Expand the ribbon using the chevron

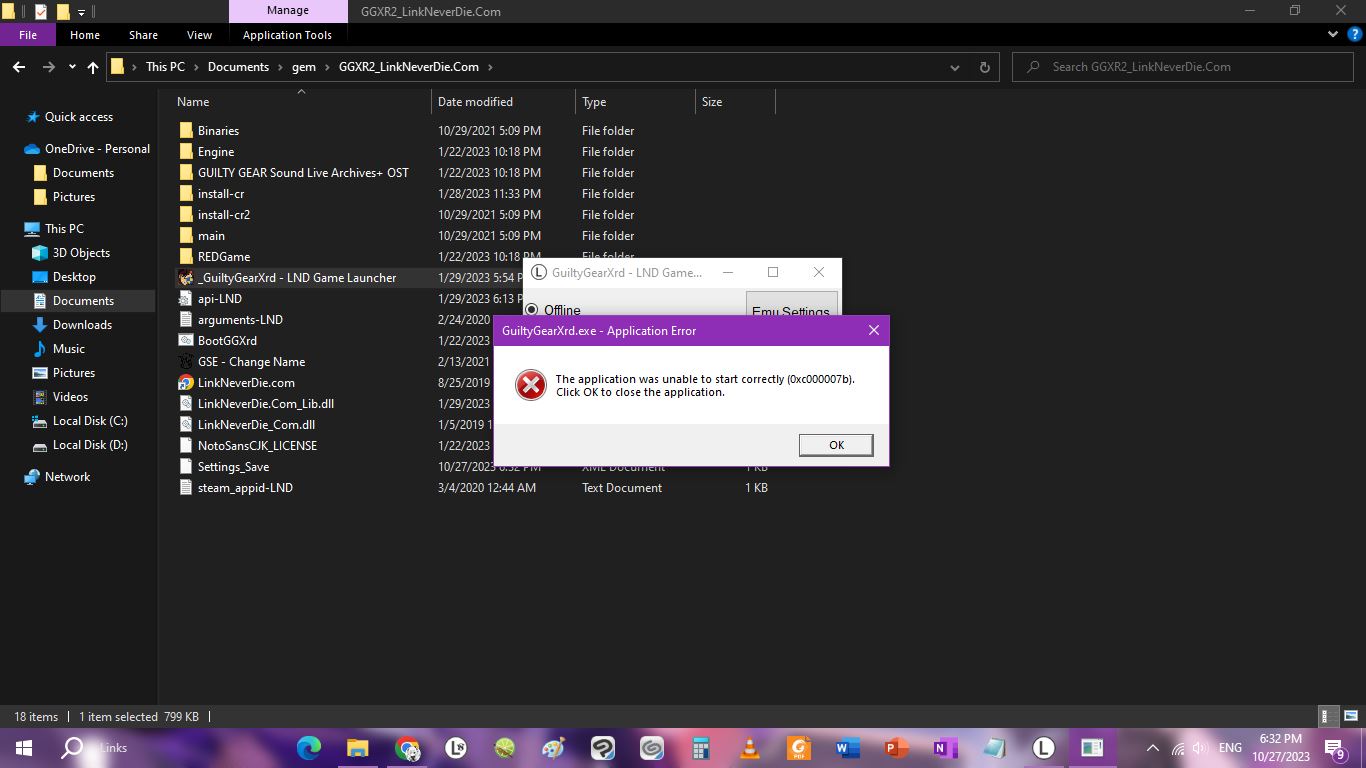tap(1332, 35)
